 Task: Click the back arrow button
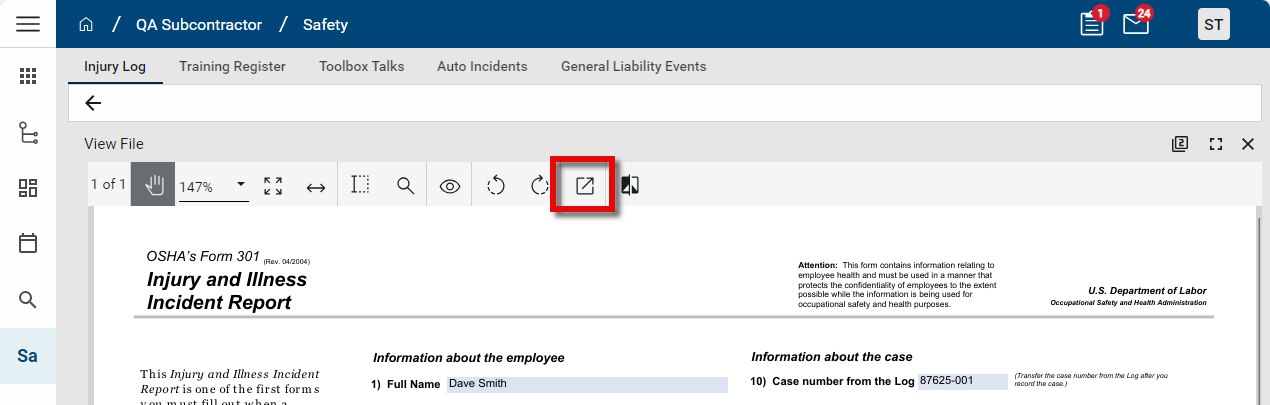click(93, 103)
